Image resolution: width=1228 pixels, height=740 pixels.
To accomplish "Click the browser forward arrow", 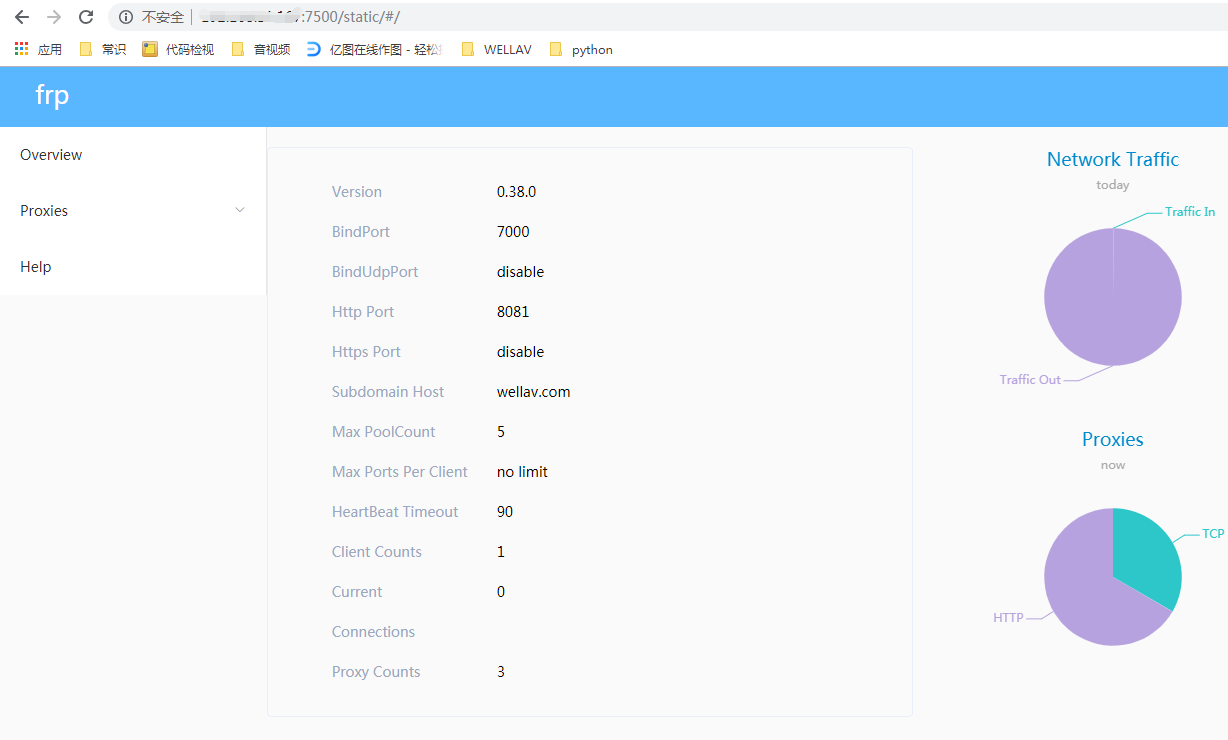I will (54, 17).
